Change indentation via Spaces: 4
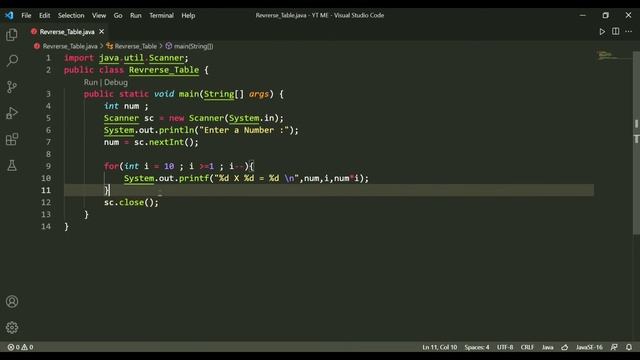 click(x=477, y=347)
